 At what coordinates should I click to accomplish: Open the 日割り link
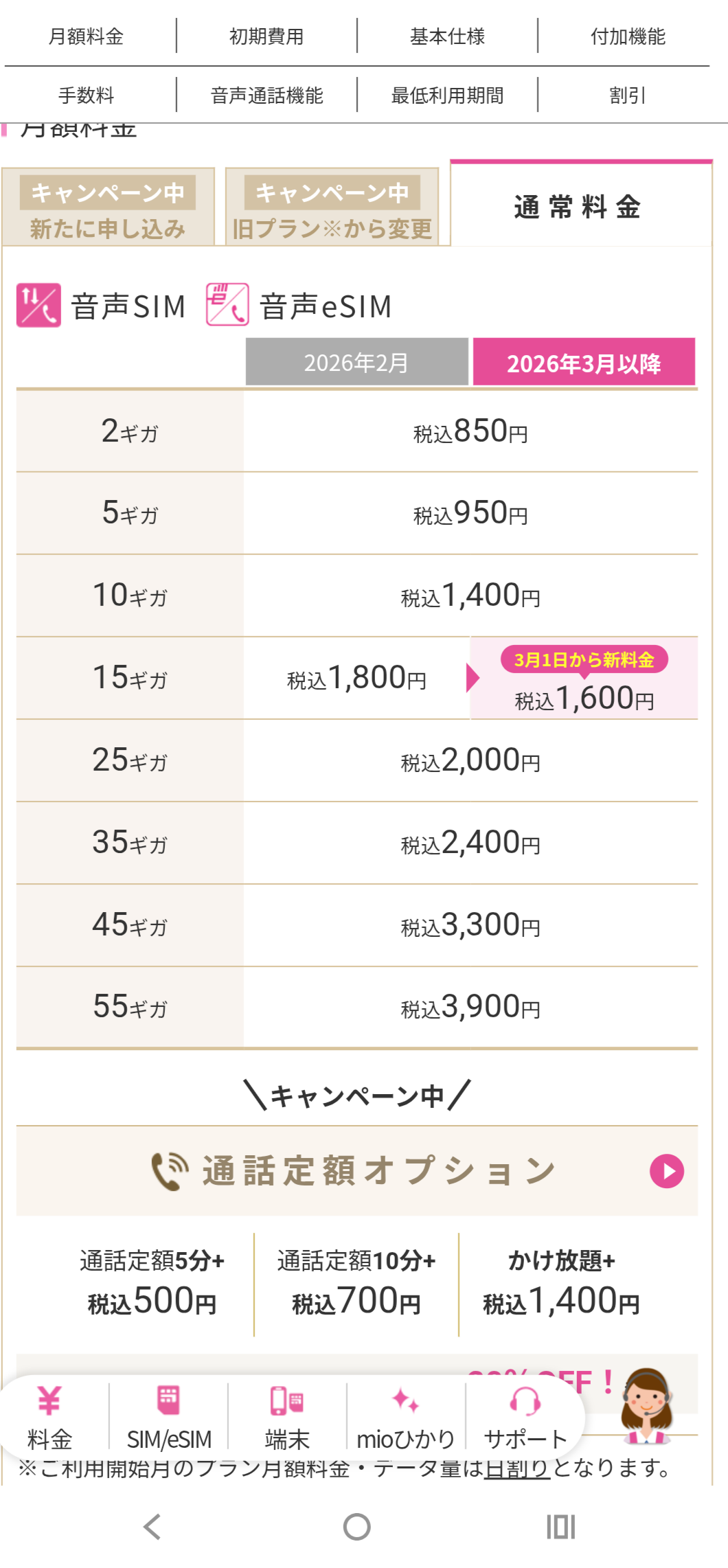tap(517, 1468)
